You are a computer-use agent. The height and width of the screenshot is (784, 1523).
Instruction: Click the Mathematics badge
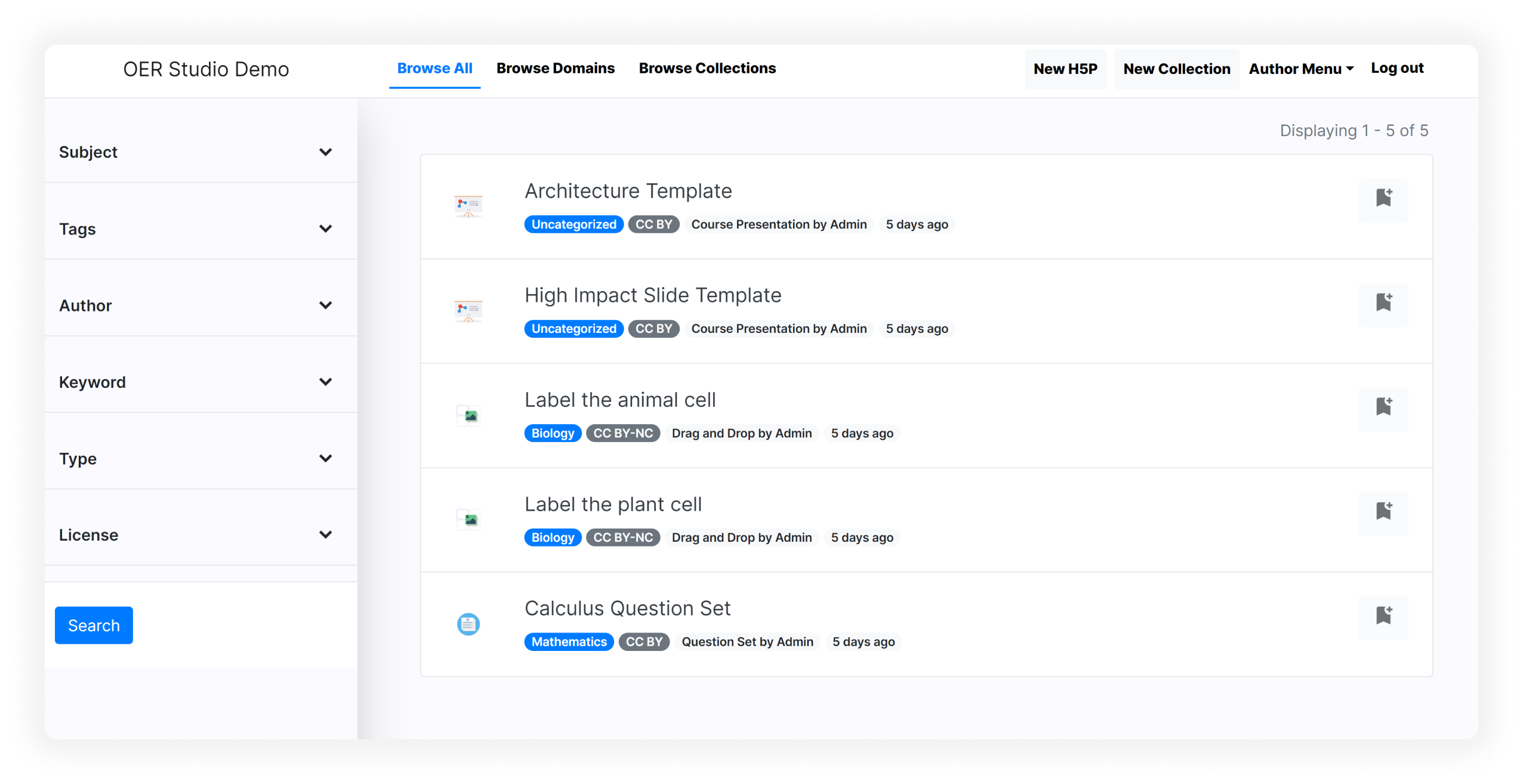[x=569, y=642]
